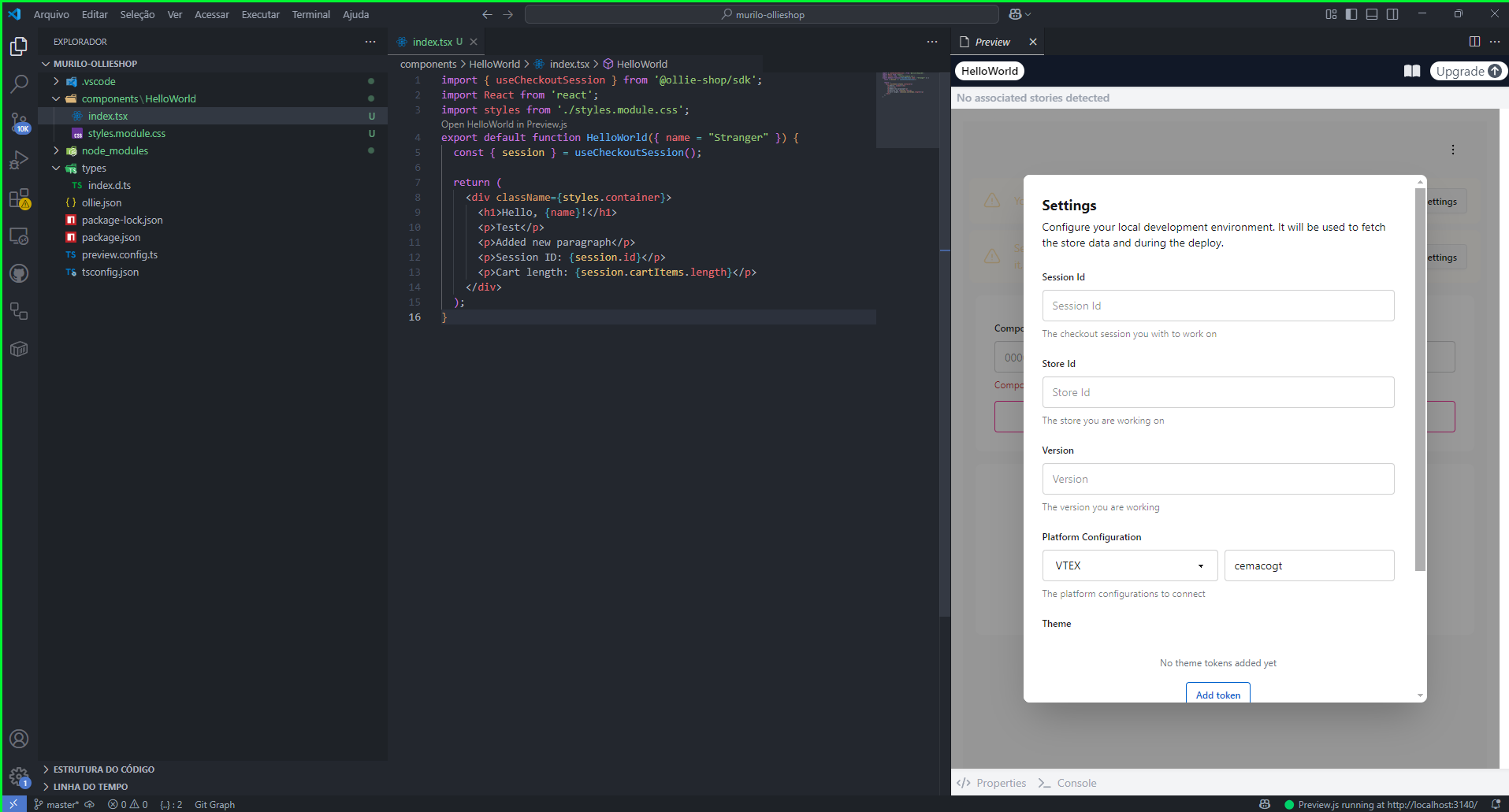The image size is (1509, 812).
Task: Open the VTEX platform dropdown
Action: (1130, 565)
